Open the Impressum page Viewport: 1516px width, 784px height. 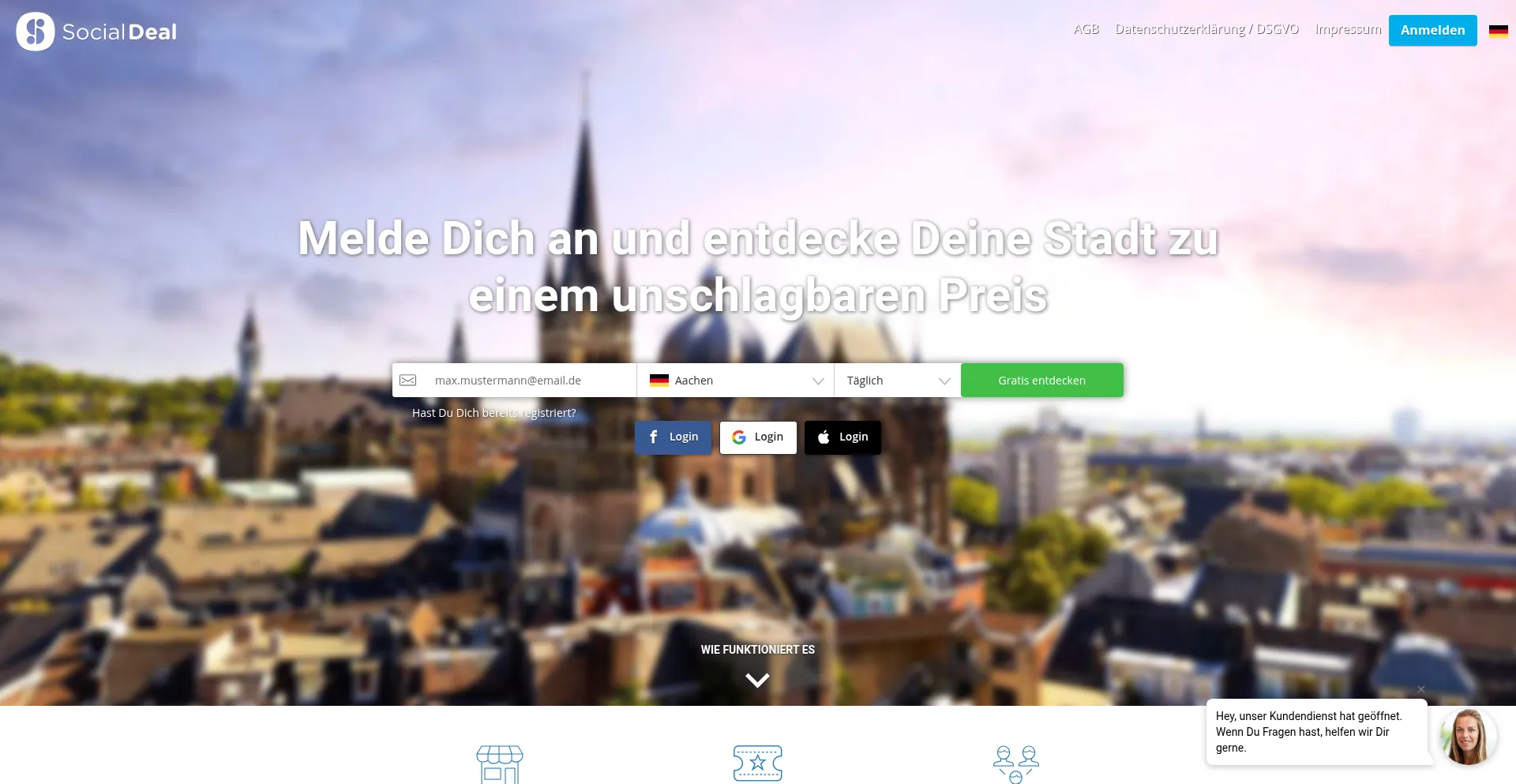pyautogui.click(x=1346, y=29)
